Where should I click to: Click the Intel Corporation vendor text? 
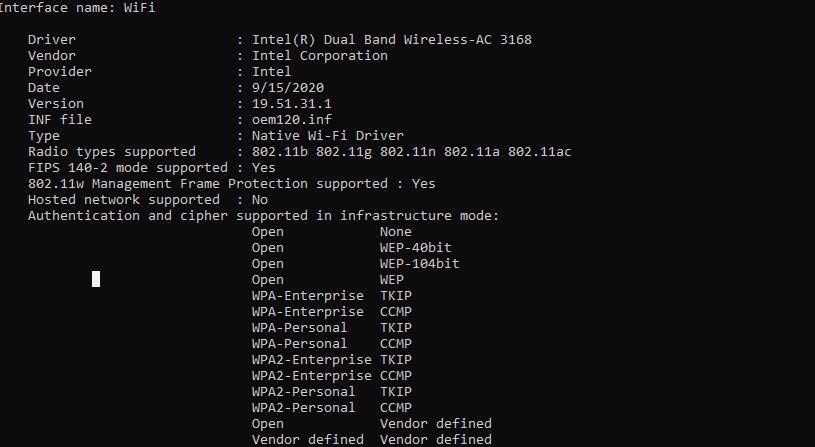click(x=320, y=56)
